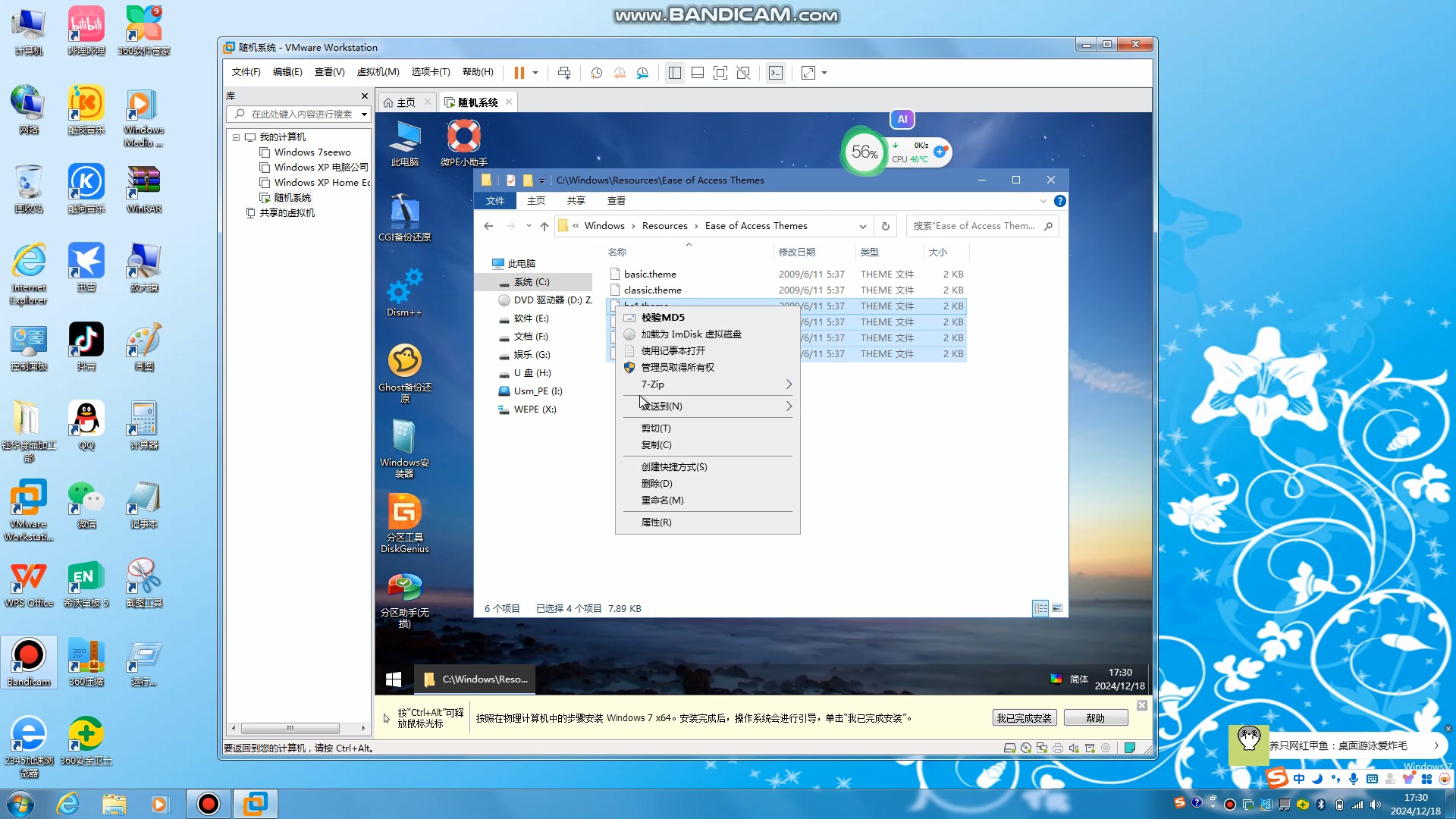
Task: Take a snapshot of this virtual machine
Action: (597, 73)
